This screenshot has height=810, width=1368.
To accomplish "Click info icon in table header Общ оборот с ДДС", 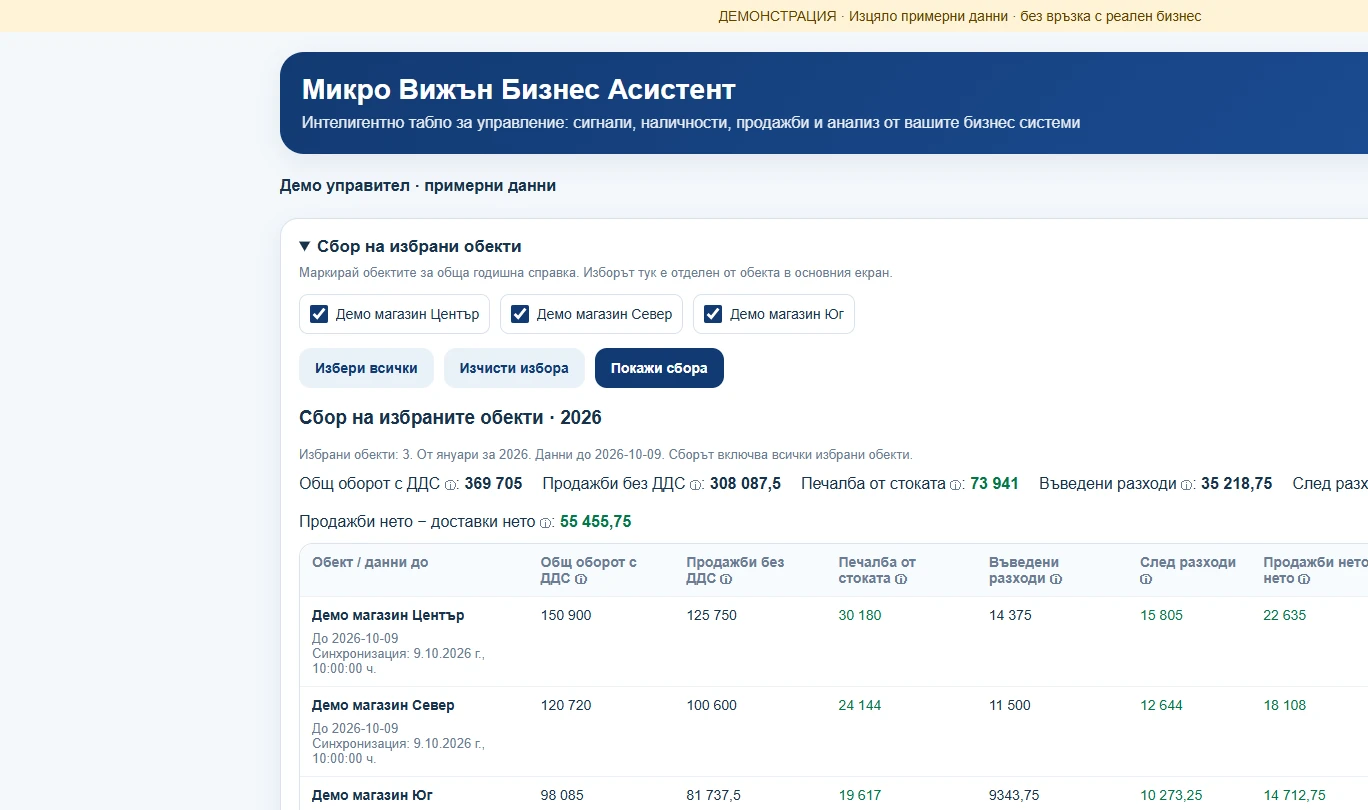I will click(581, 579).
